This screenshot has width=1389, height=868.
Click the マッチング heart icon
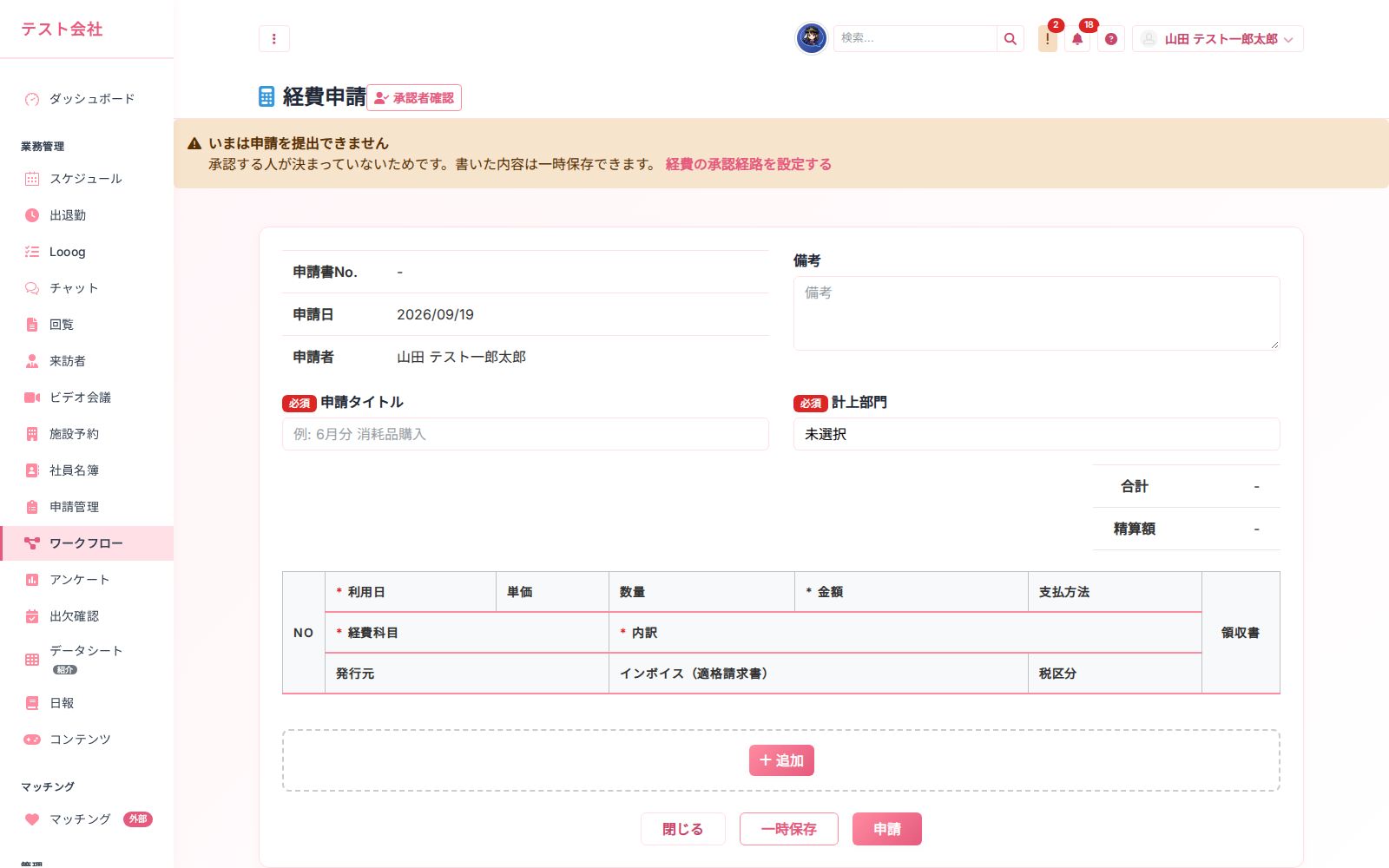pyautogui.click(x=32, y=819)
